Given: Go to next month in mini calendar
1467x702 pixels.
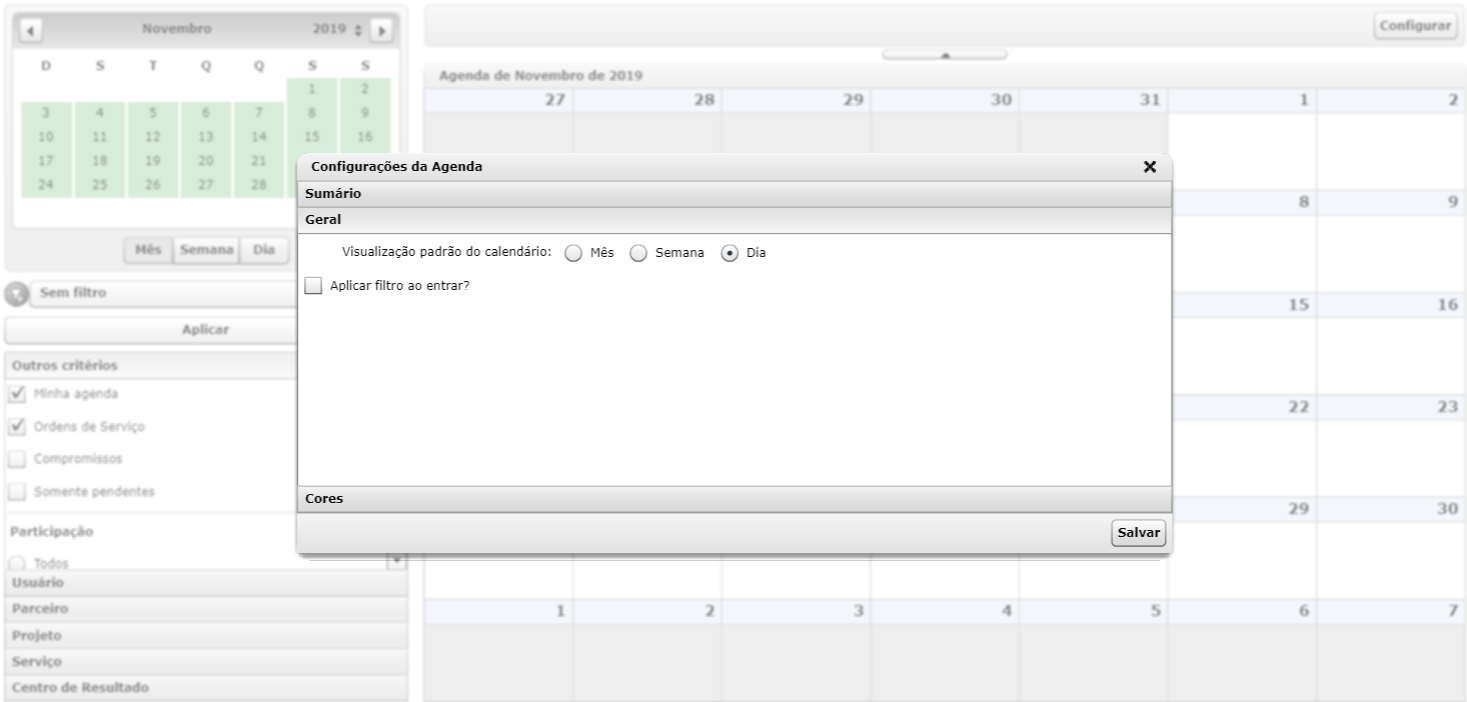Looking at the screenshot, I should (x=380, y=31).
